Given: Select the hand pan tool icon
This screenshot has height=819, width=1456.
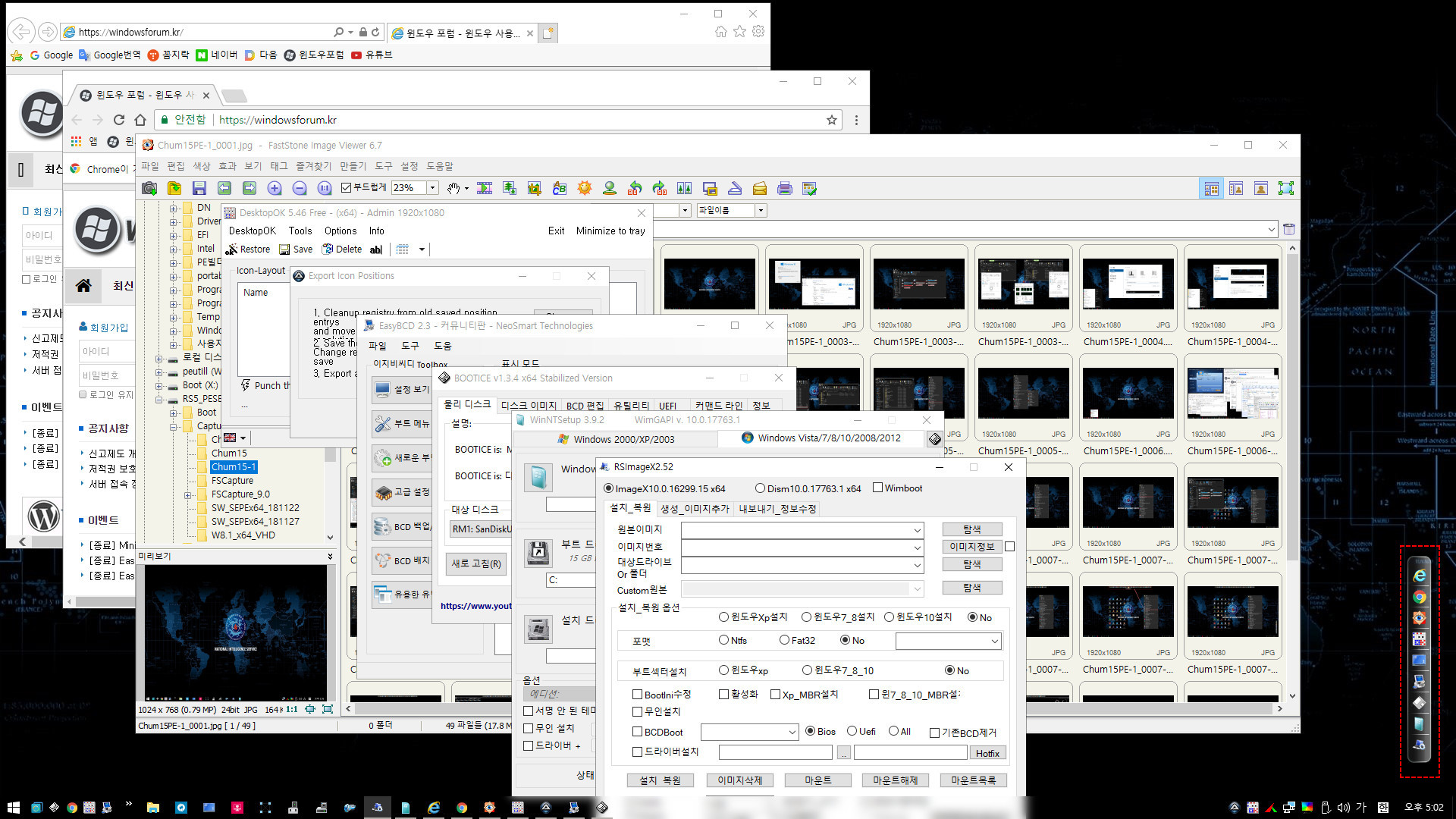Looking at the screenshot, I should tap(453, 188).
